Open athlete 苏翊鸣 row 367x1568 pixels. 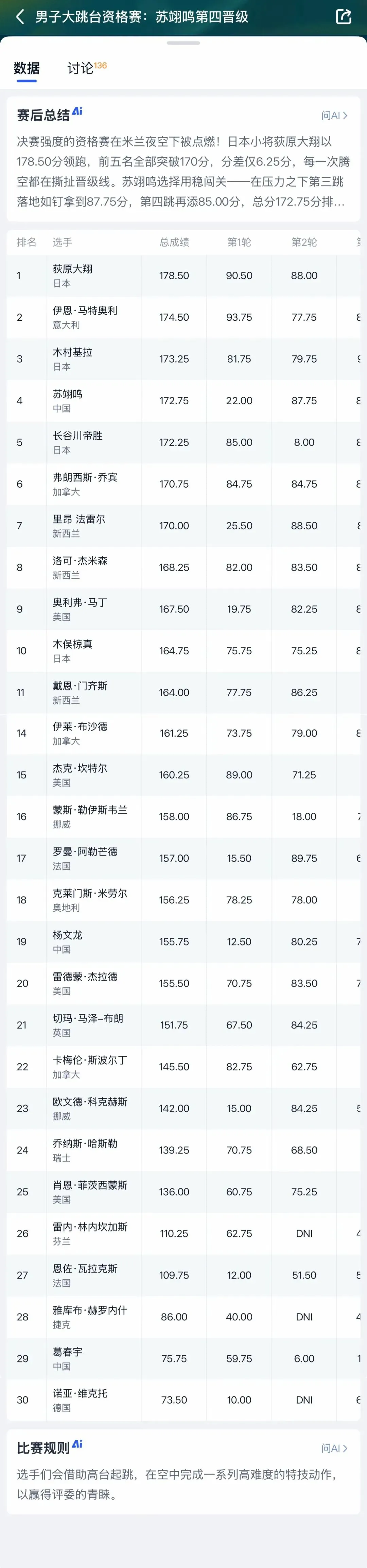[x=183, y=401]
